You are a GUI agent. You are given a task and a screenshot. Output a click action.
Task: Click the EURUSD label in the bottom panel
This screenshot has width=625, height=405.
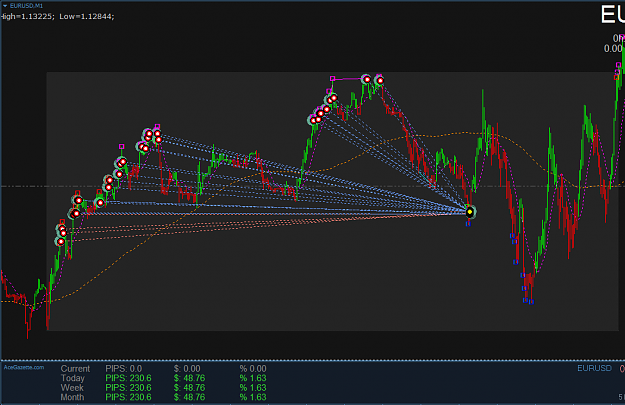click(594, 368)
